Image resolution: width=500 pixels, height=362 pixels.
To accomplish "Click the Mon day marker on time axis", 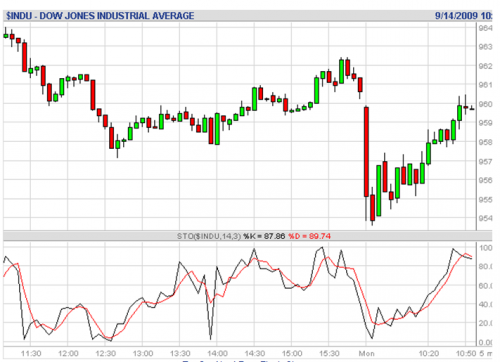I will (366, 353).
